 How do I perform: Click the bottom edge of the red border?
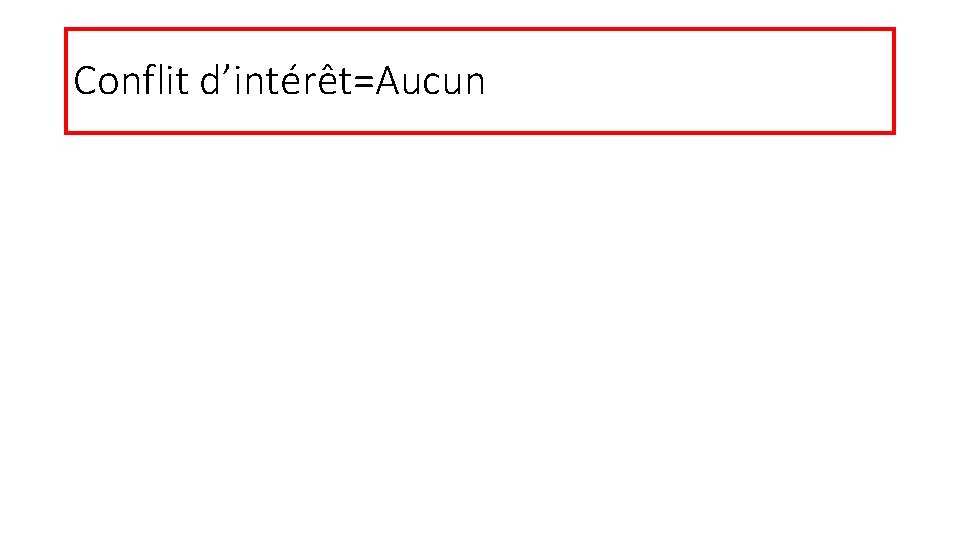[x=480, y=132]
